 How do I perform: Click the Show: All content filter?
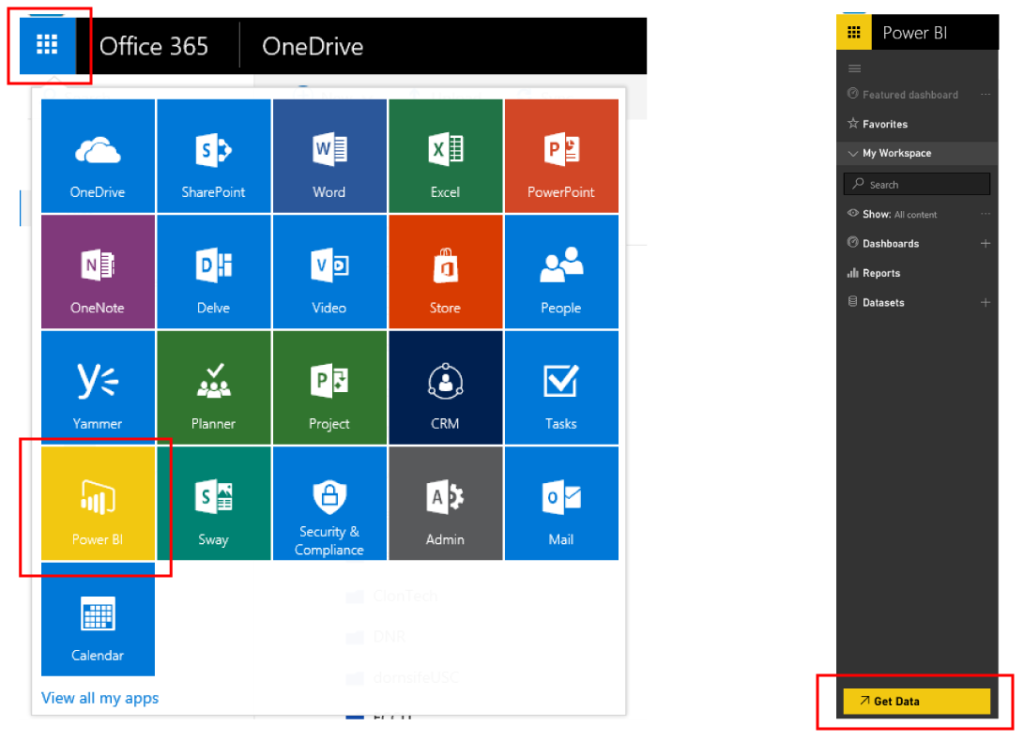[x=899, y=214]
